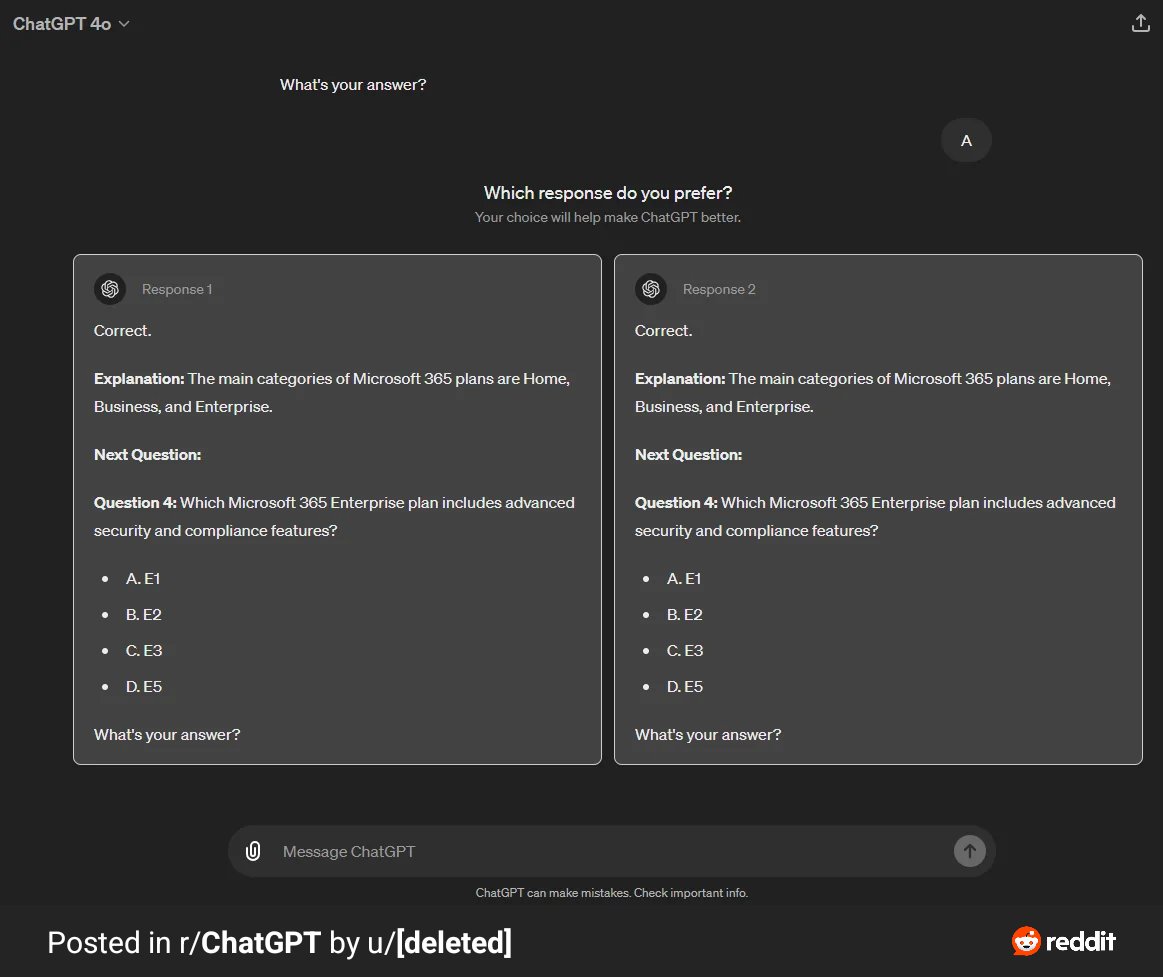Click 'Correct.' text in Response 1
The width and height of the screenshot is (1163, 977).
point(122,331)
